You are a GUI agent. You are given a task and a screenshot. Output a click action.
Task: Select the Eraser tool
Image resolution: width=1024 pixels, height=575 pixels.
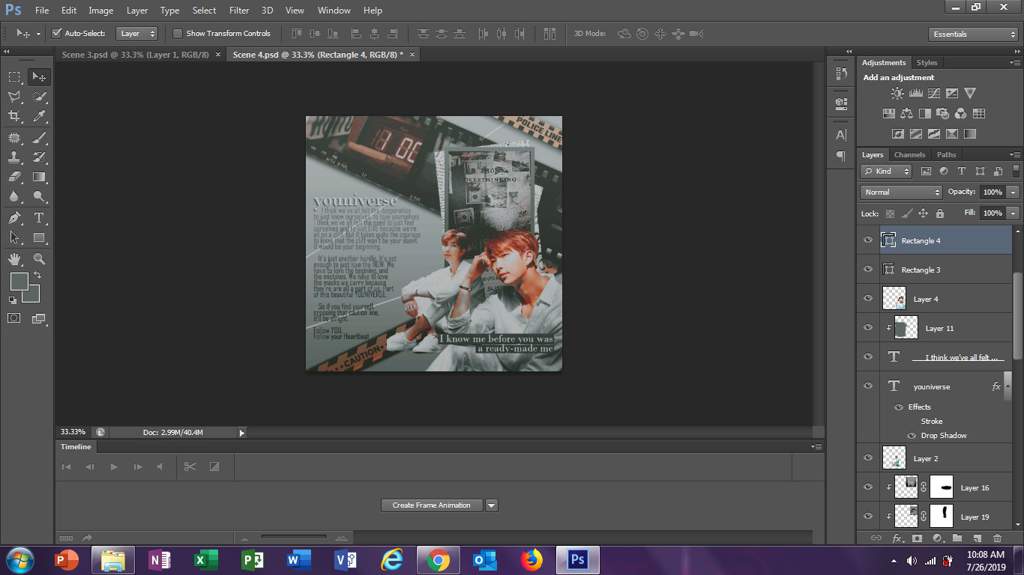[x=14, y=176]
